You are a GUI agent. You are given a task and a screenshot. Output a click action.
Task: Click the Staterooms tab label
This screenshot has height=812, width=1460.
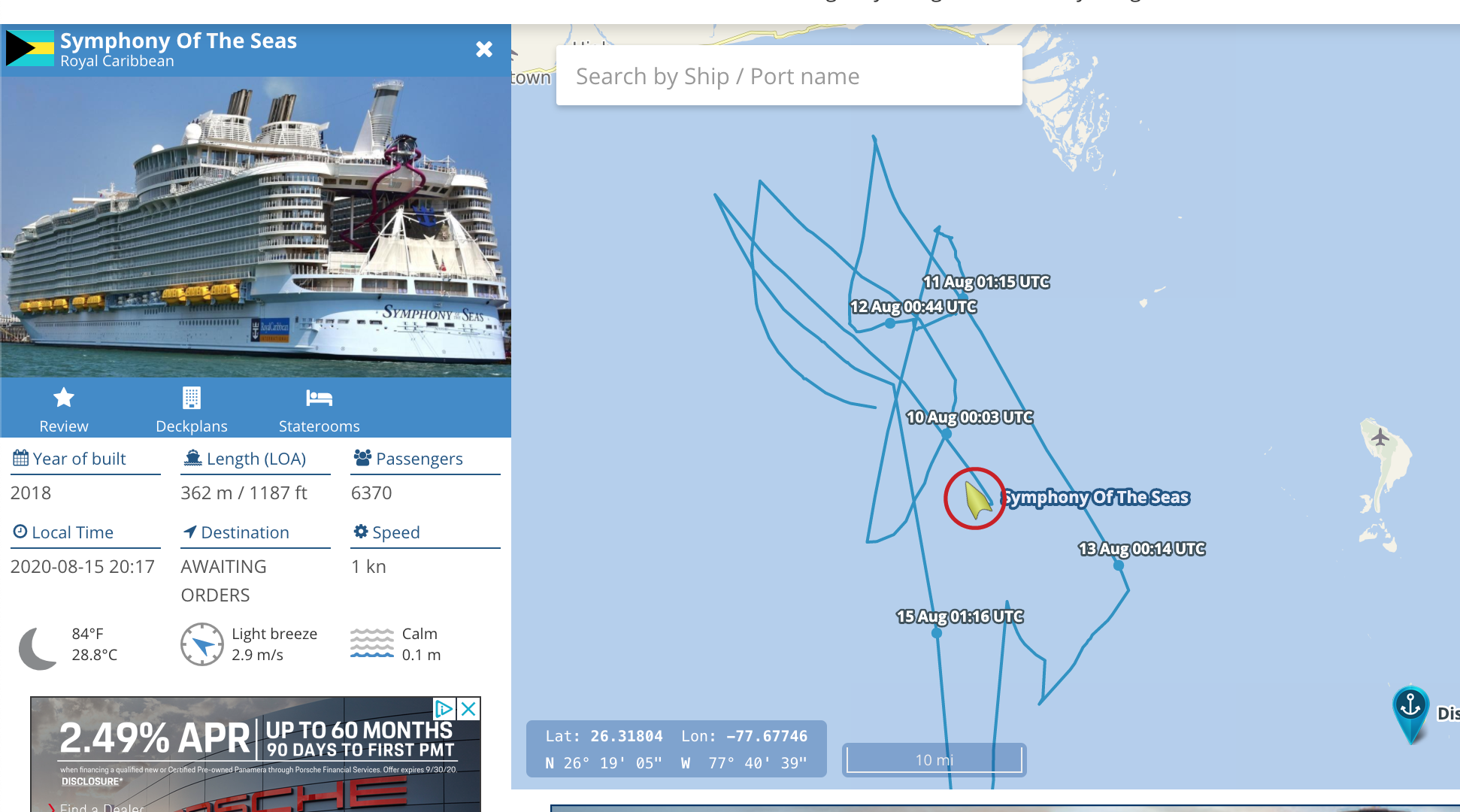320,426
